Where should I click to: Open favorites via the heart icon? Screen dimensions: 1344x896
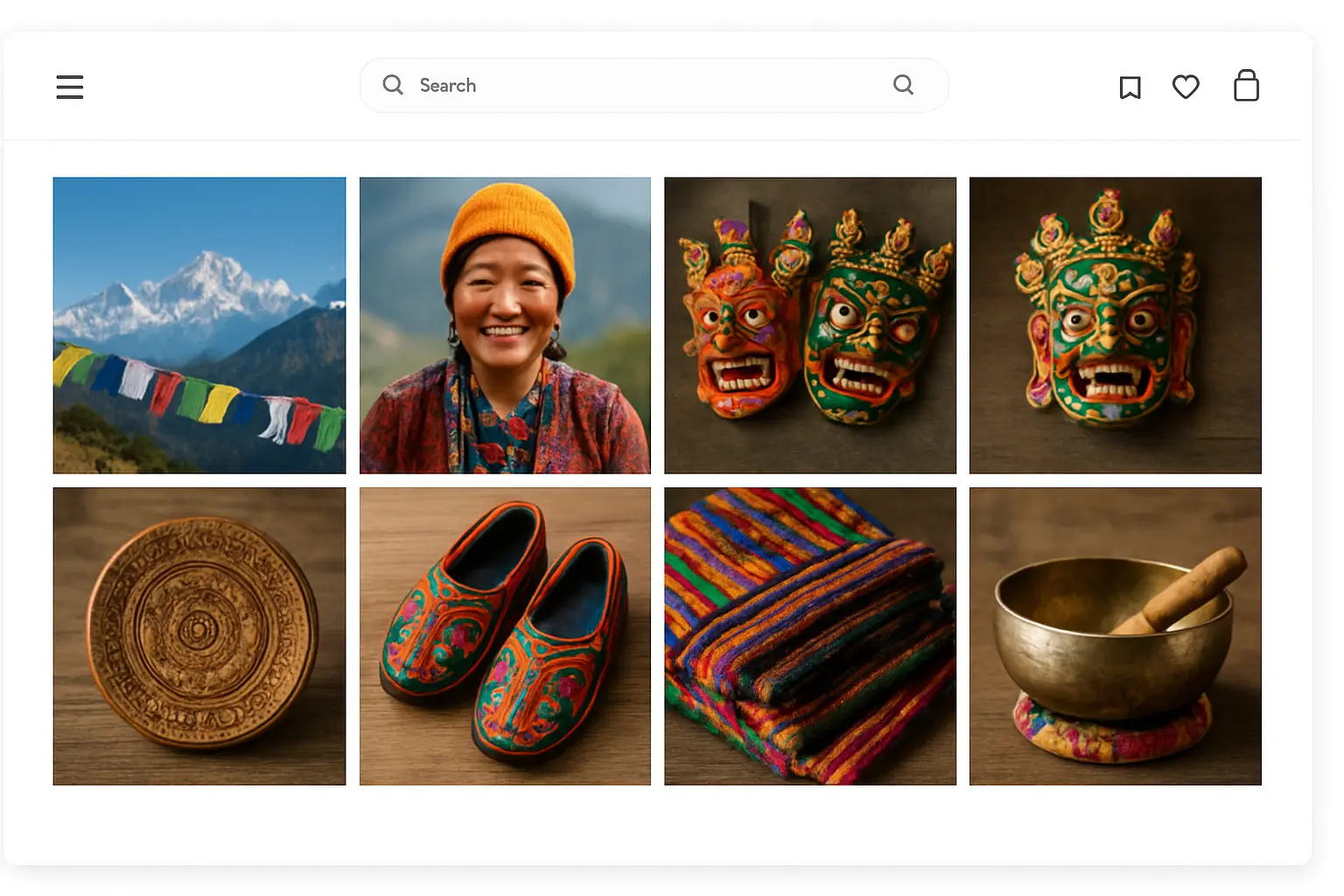click(1186, 87)
